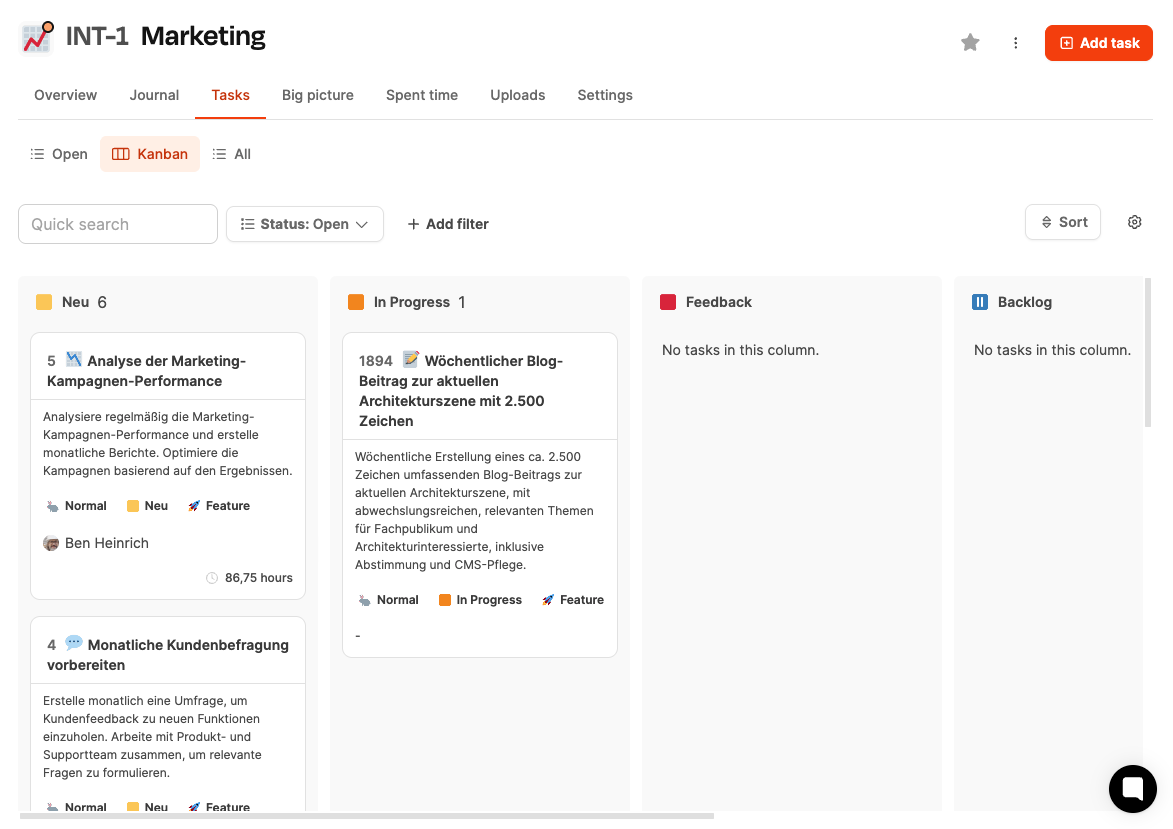The width and height of the screenshot is (1173, 829).
Task: Click the Marketing project chart logo
Action: tap(37, 38)
